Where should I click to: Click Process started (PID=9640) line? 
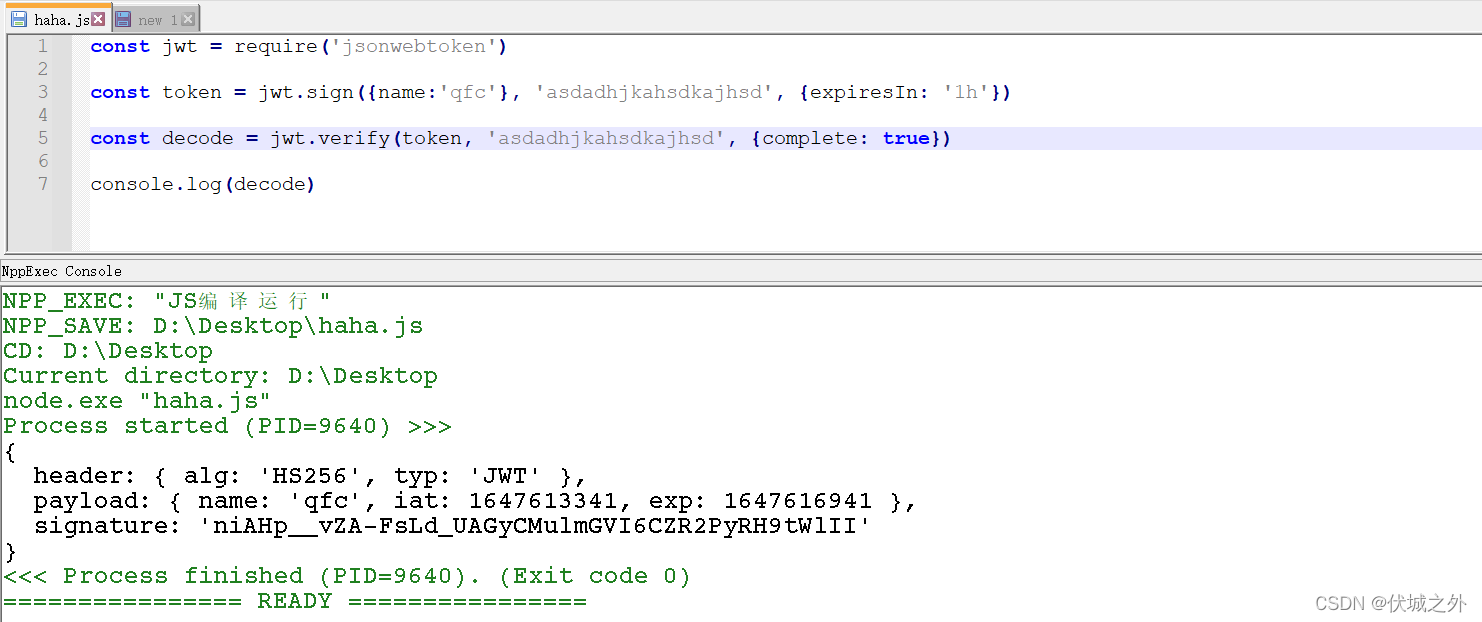[227, 426]
